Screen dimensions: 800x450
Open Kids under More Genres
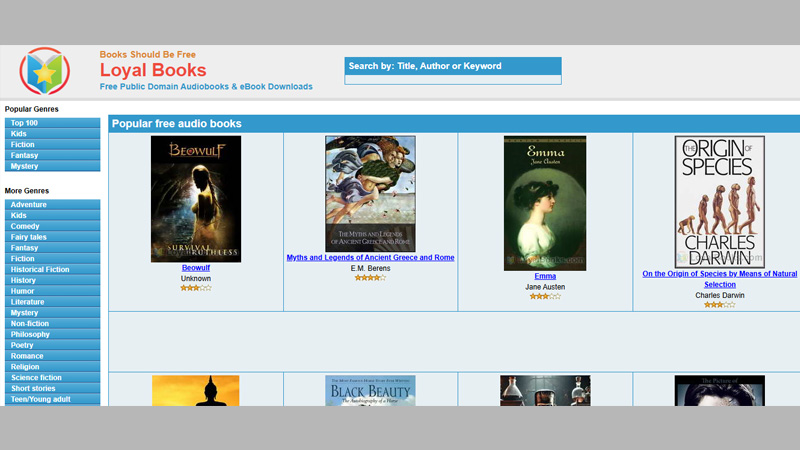(x=53, y=215)
